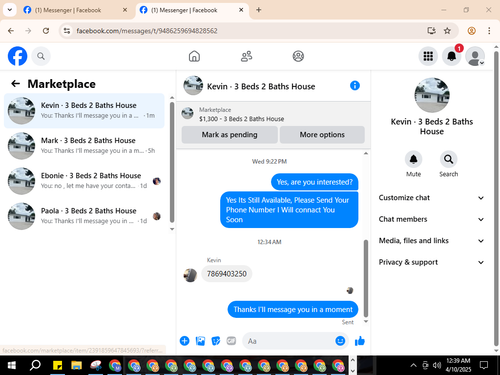Close the first Messenger tab
Screen dimensions: 500x375
click(x=125, y=10)
